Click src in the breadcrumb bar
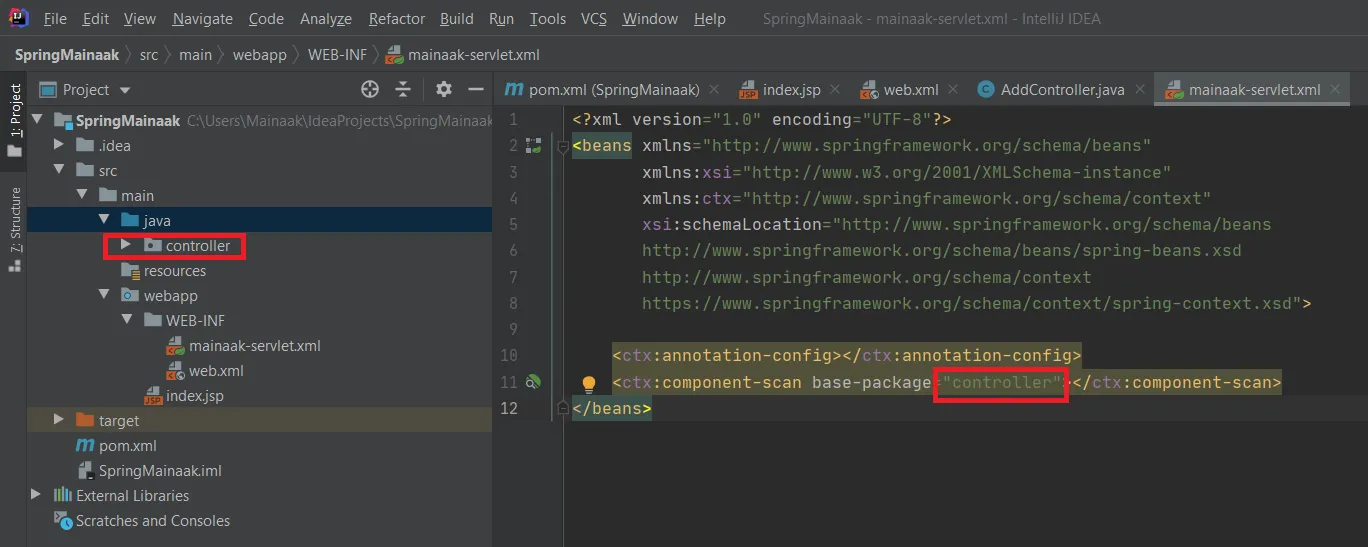 149,55
